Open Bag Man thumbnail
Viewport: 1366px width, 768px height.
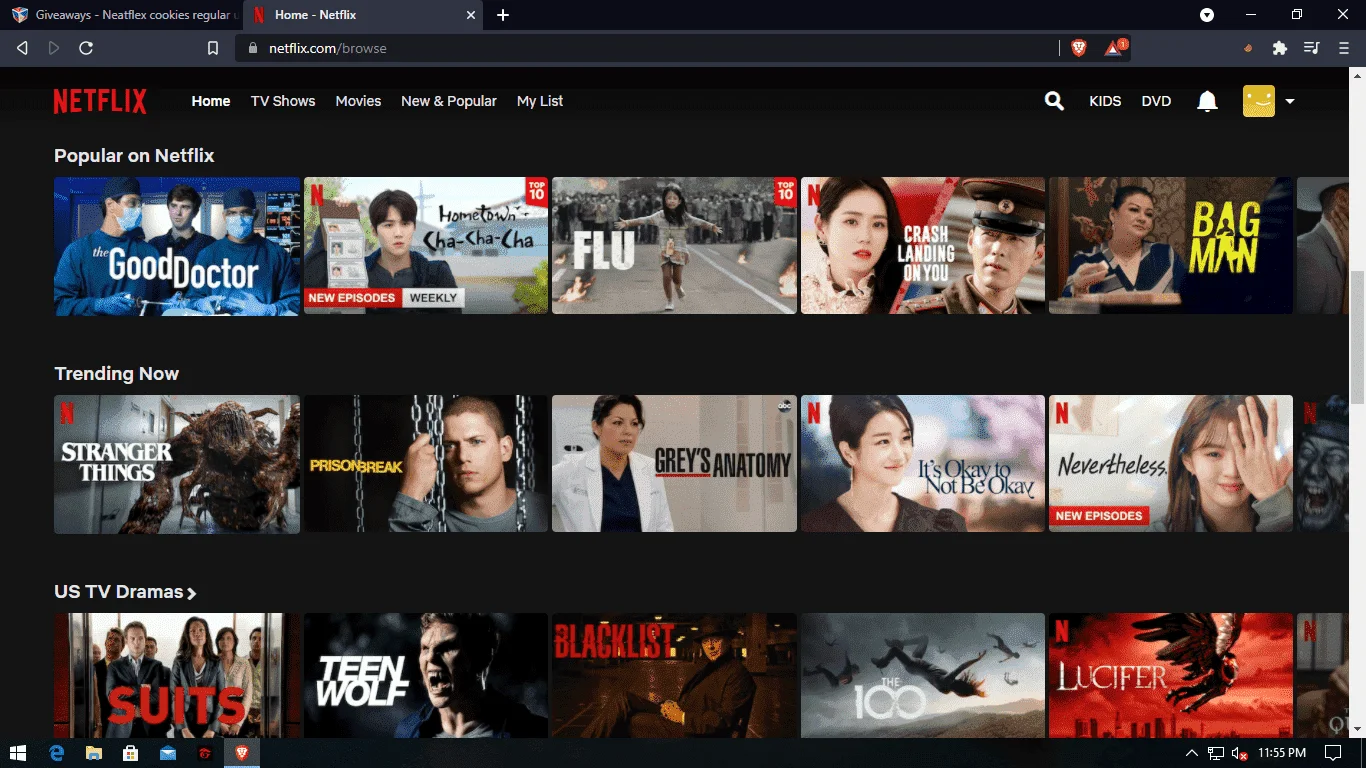click(x=1171, y=246)
